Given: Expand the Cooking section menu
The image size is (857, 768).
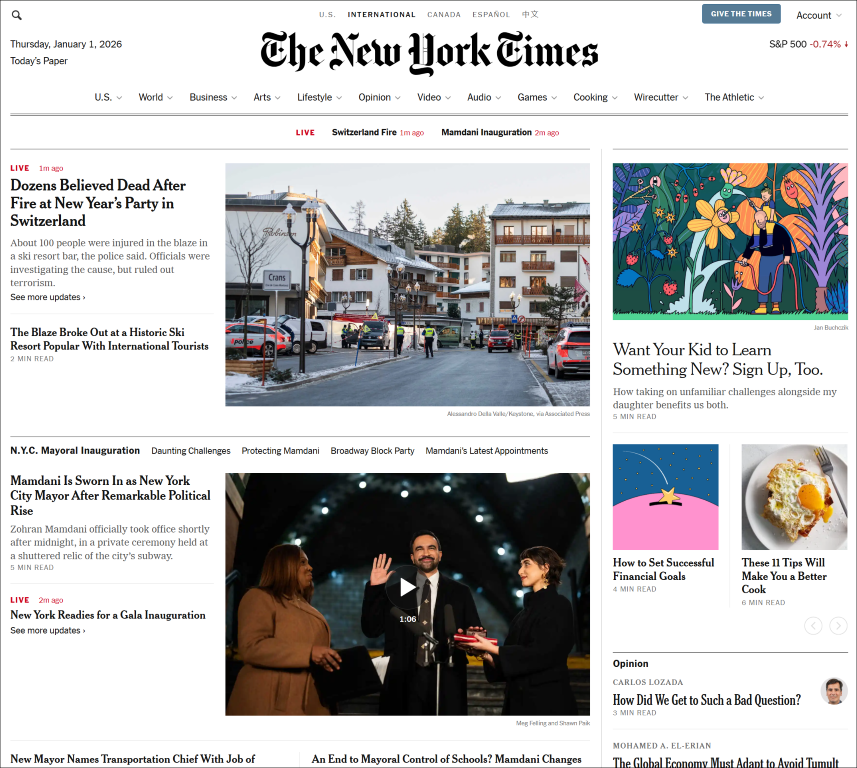Looking at the screenshot, I should (x=595, y=97).
